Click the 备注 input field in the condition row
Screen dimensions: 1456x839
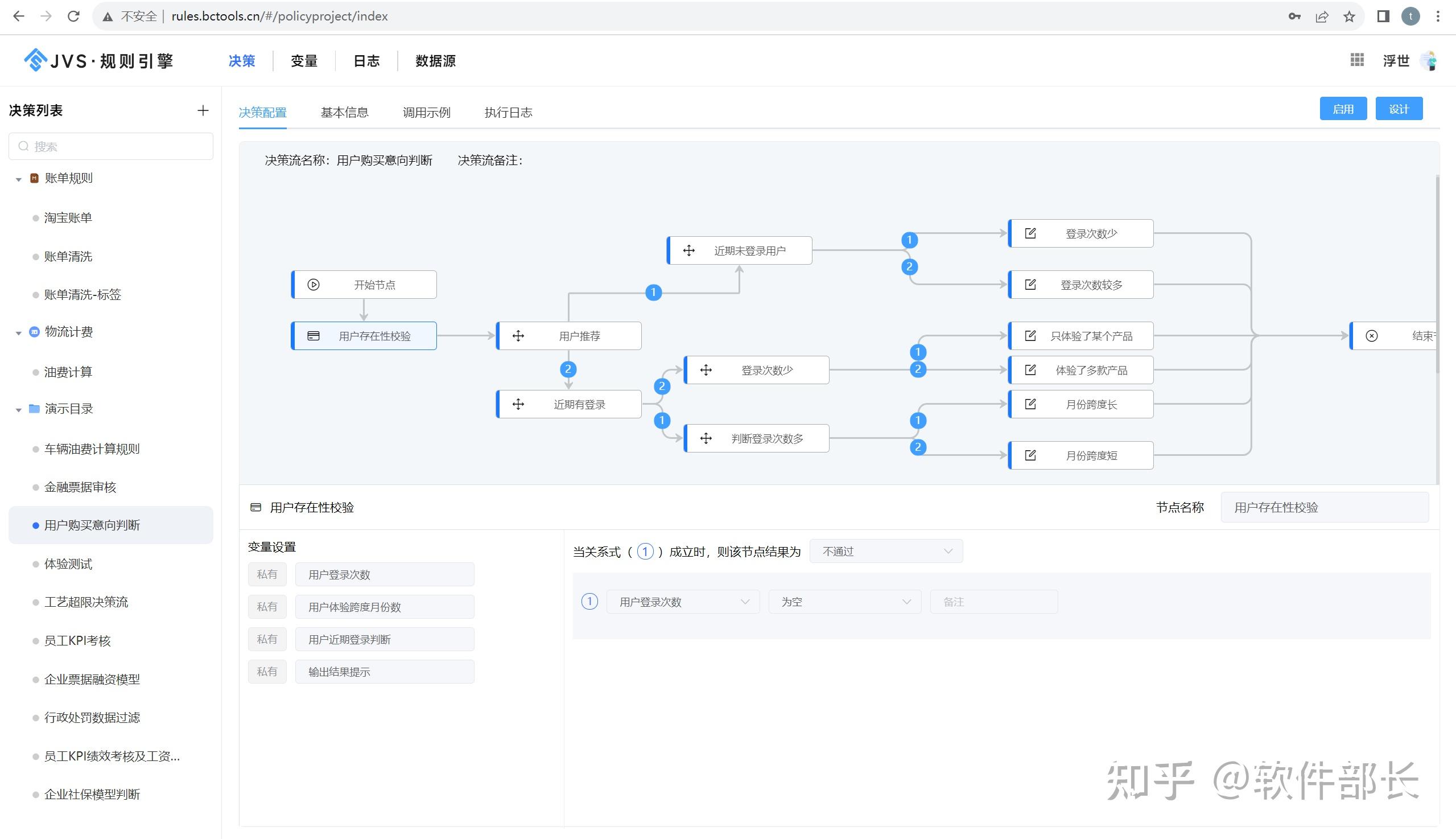[993, 601]
